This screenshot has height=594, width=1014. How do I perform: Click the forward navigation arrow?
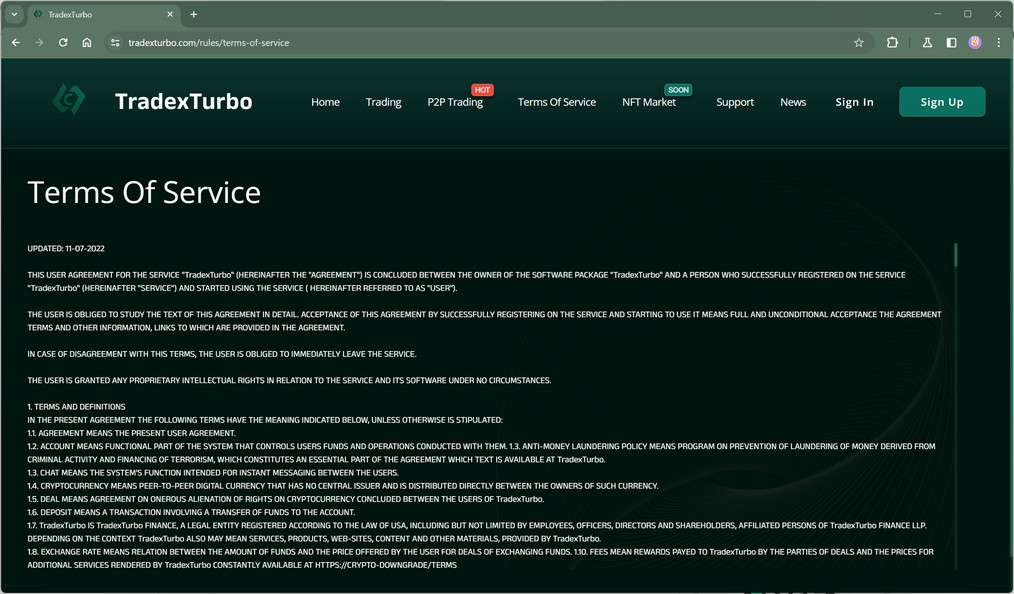[x=39, y=42]
